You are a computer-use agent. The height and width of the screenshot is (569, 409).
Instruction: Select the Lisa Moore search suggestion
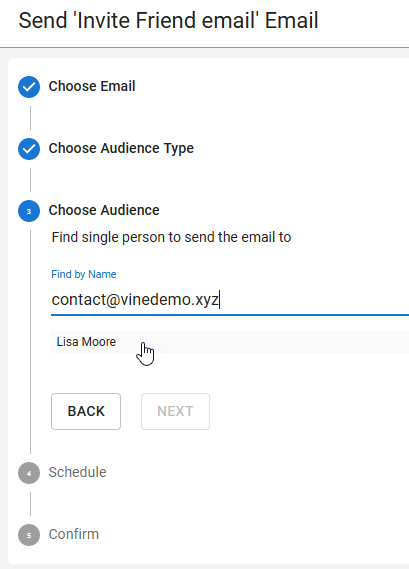(x=230, y=341)
